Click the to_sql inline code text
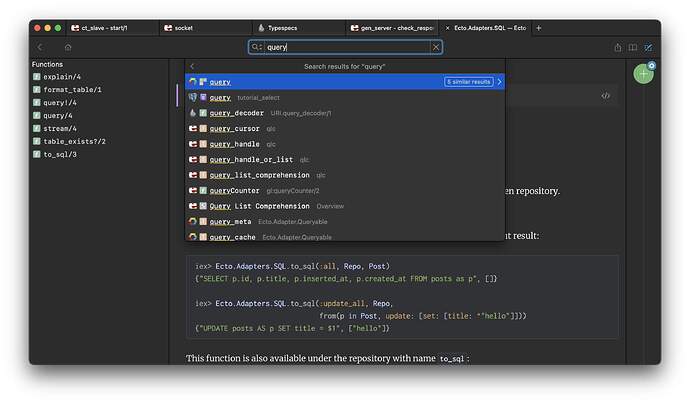 (x=452, y=359)
